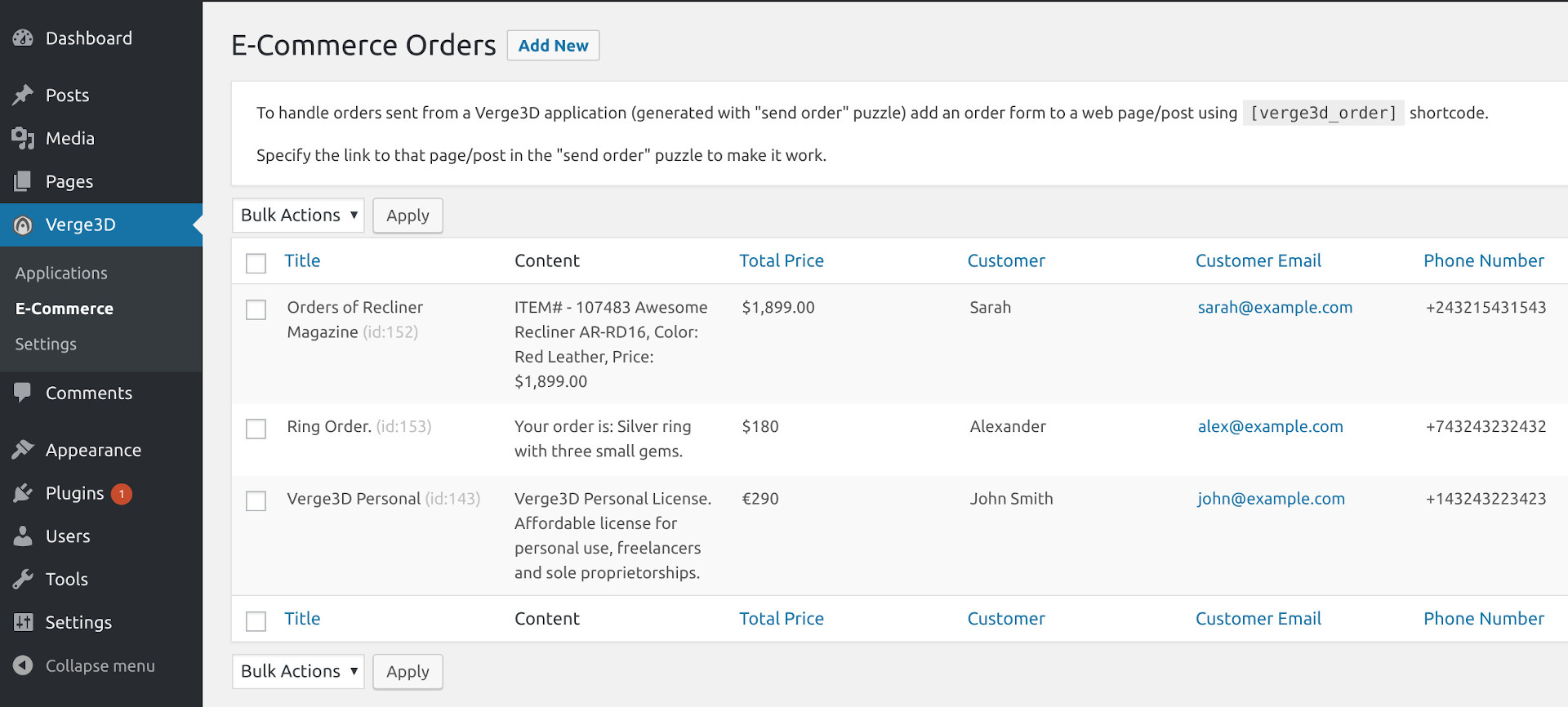Click the Dashboard gauge icon
This screenshot has width=1568, height=707.
point(23,38)
